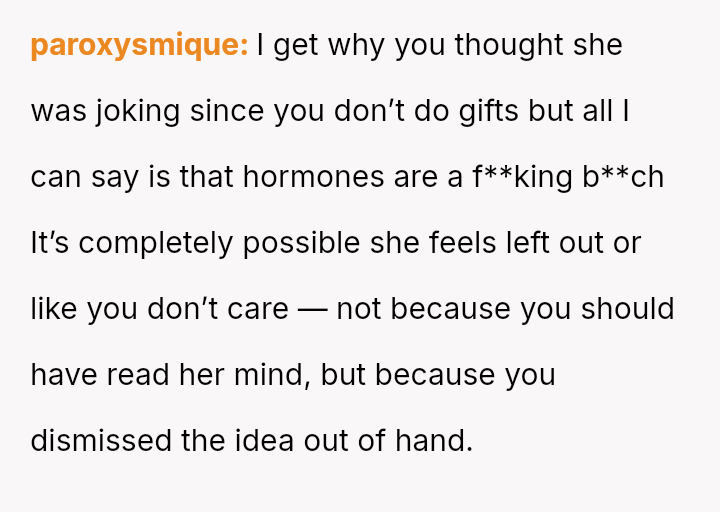Click the word "thought" in the first line
The image size is (720, 512).
pos(508,45)
